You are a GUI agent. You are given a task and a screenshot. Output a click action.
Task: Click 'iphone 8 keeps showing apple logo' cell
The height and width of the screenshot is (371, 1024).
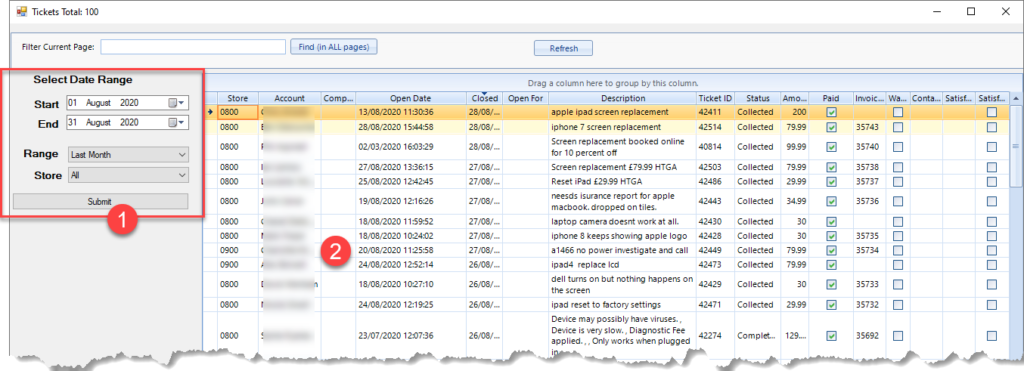click(x=622, y=236)
